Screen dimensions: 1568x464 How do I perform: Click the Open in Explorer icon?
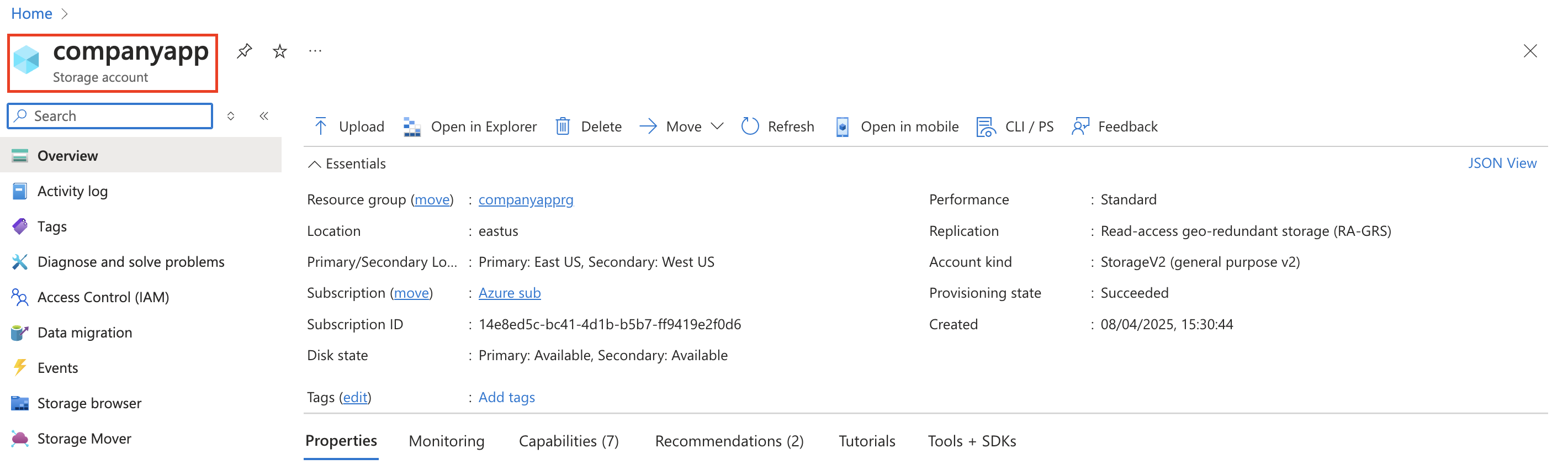[x=412, y=126]
